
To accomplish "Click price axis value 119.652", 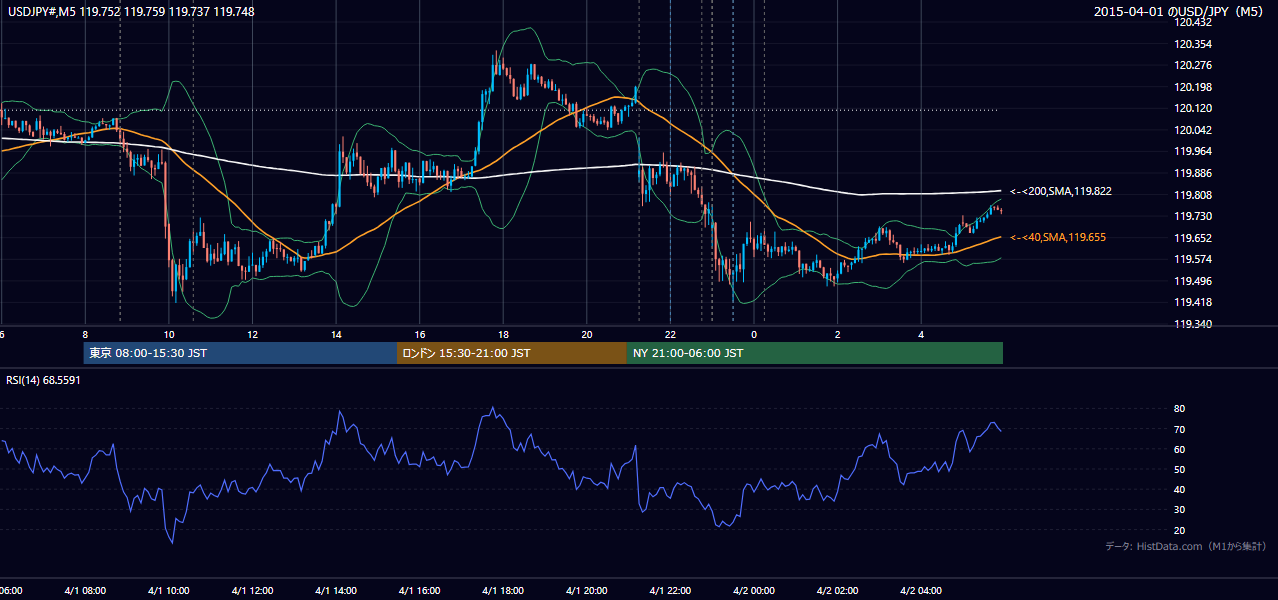I will pos(1192,238).
